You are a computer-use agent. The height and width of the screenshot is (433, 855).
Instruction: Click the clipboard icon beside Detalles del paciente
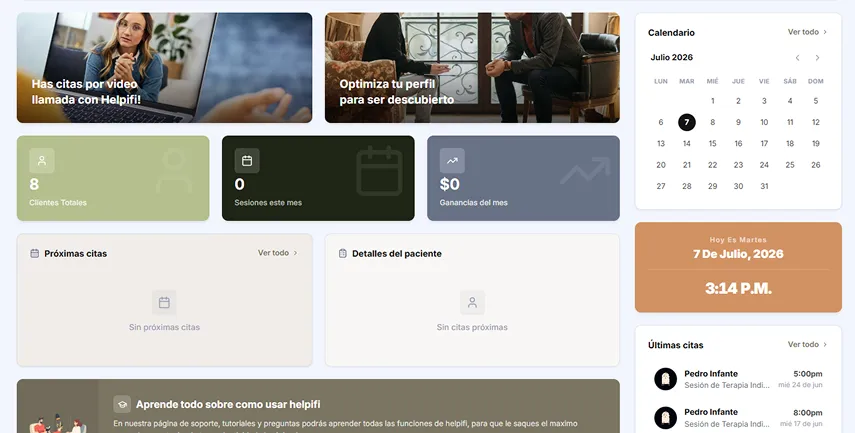tap(342, 254)
